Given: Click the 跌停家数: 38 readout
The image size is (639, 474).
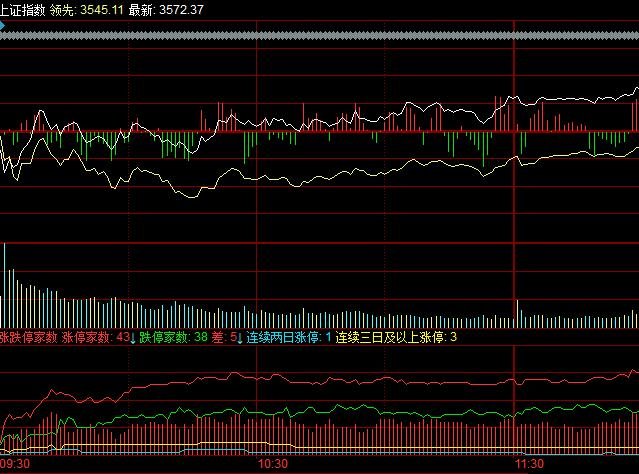Looking at the screenshot, I should pos(174,337).
